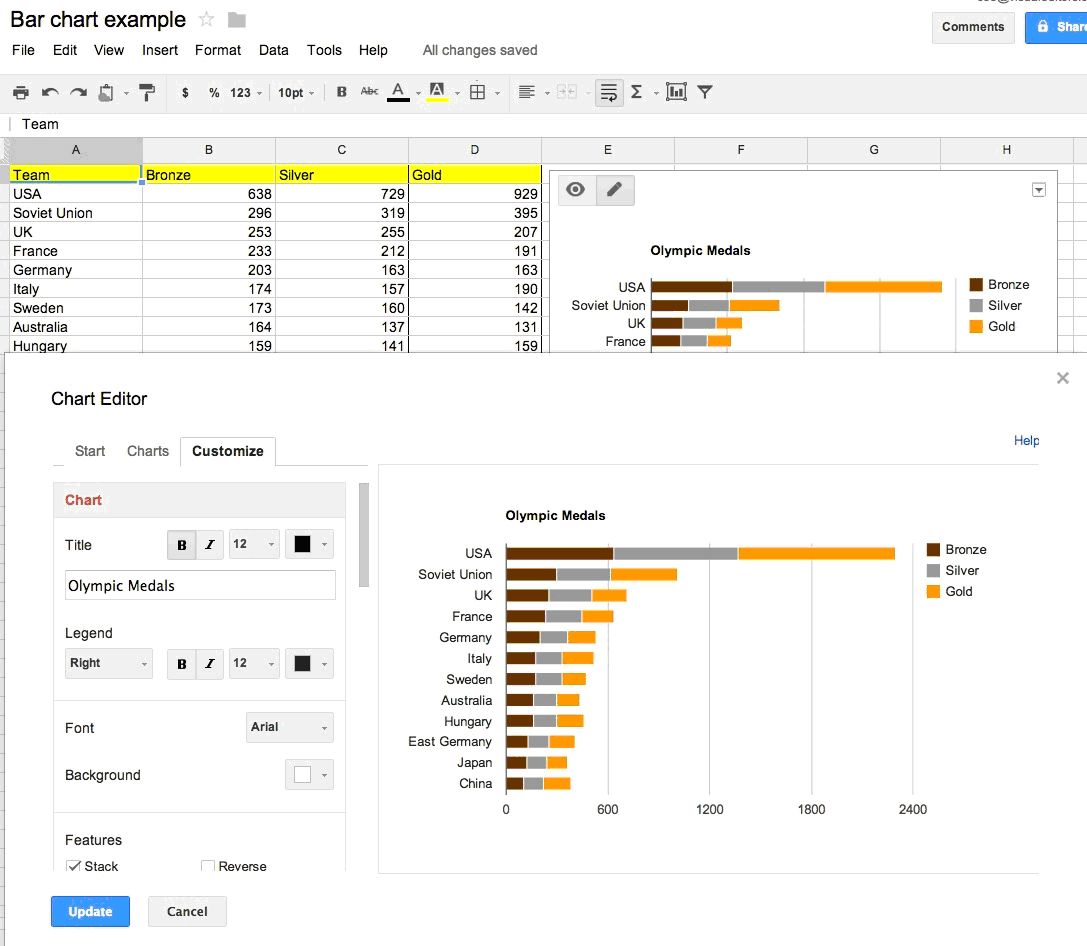Viewport: 1087px width, 946px height.
Task: Click the blue Share button
Action: 1056,27
